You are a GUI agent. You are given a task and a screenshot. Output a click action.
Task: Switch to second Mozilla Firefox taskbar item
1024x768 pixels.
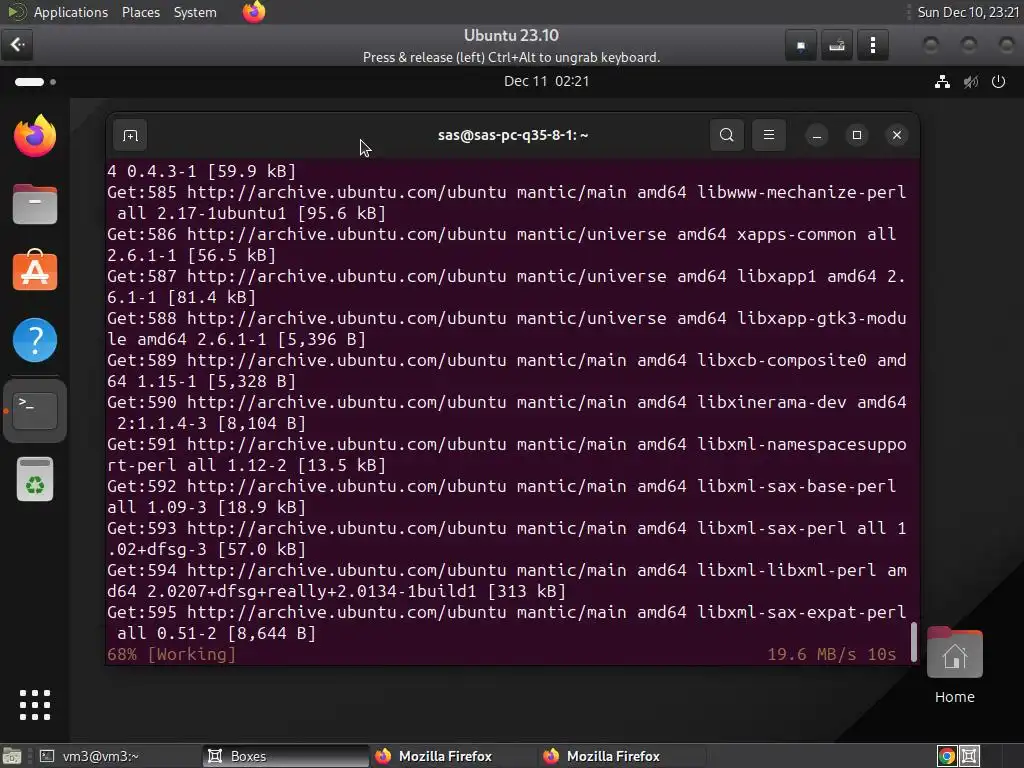pyautogui.click(x=620, y=756)
